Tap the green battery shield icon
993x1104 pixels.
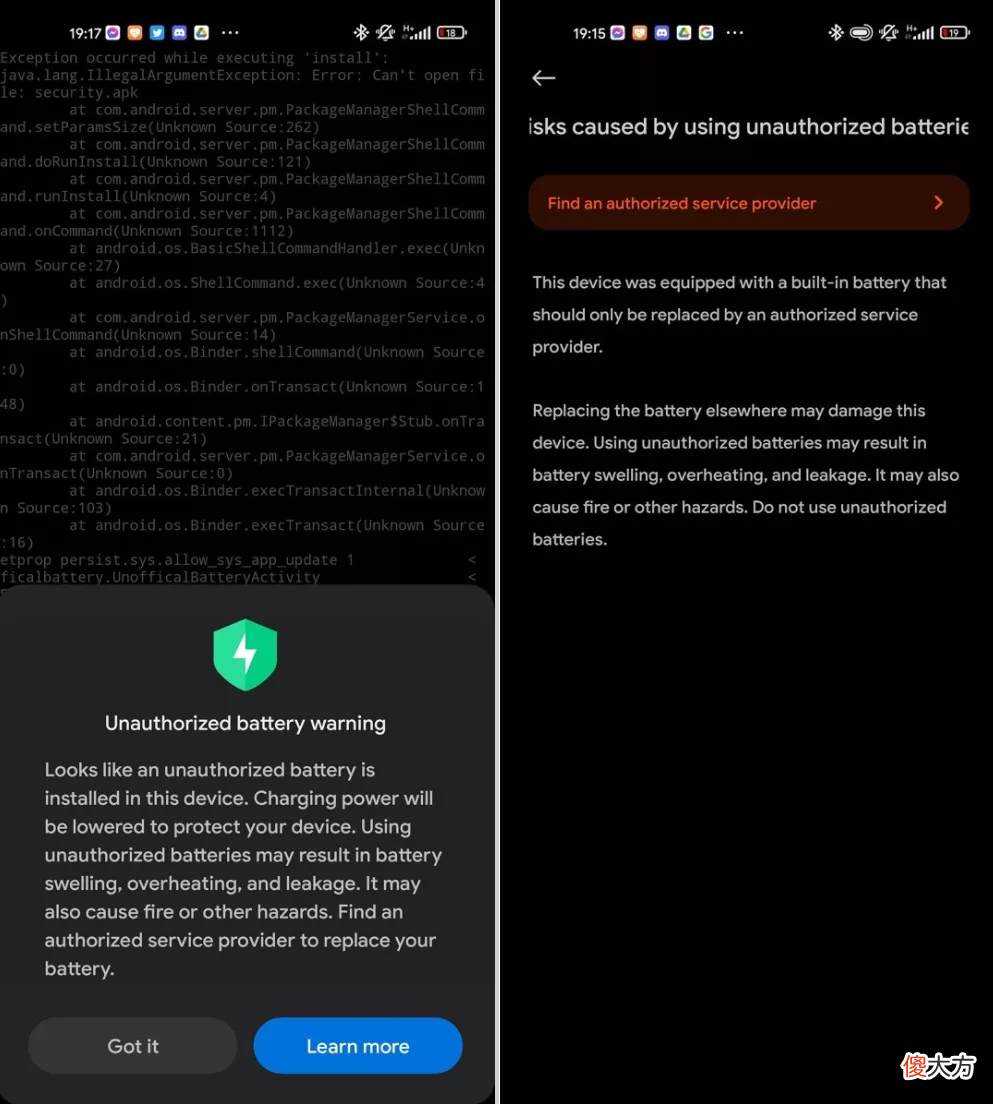click(245, 655)
